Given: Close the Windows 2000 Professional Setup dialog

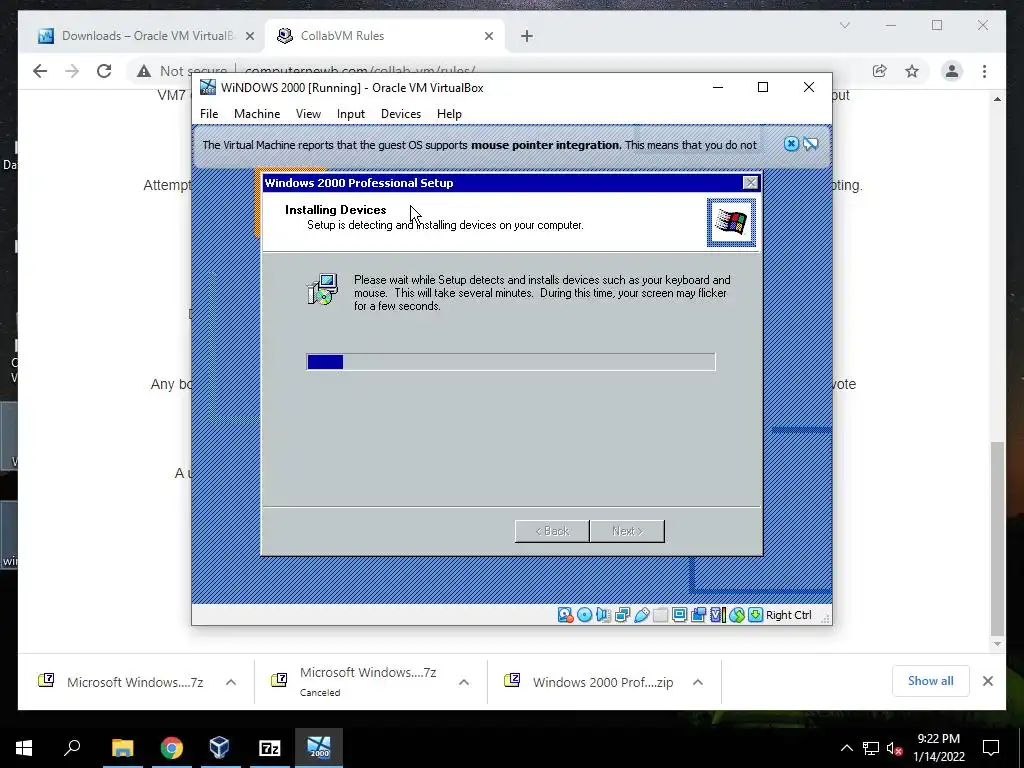Looking at the screenshot, I should [751, 183].
